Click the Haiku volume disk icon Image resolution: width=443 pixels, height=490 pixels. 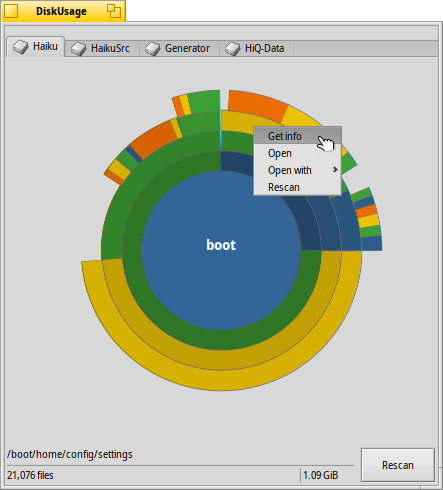point(21,47)
